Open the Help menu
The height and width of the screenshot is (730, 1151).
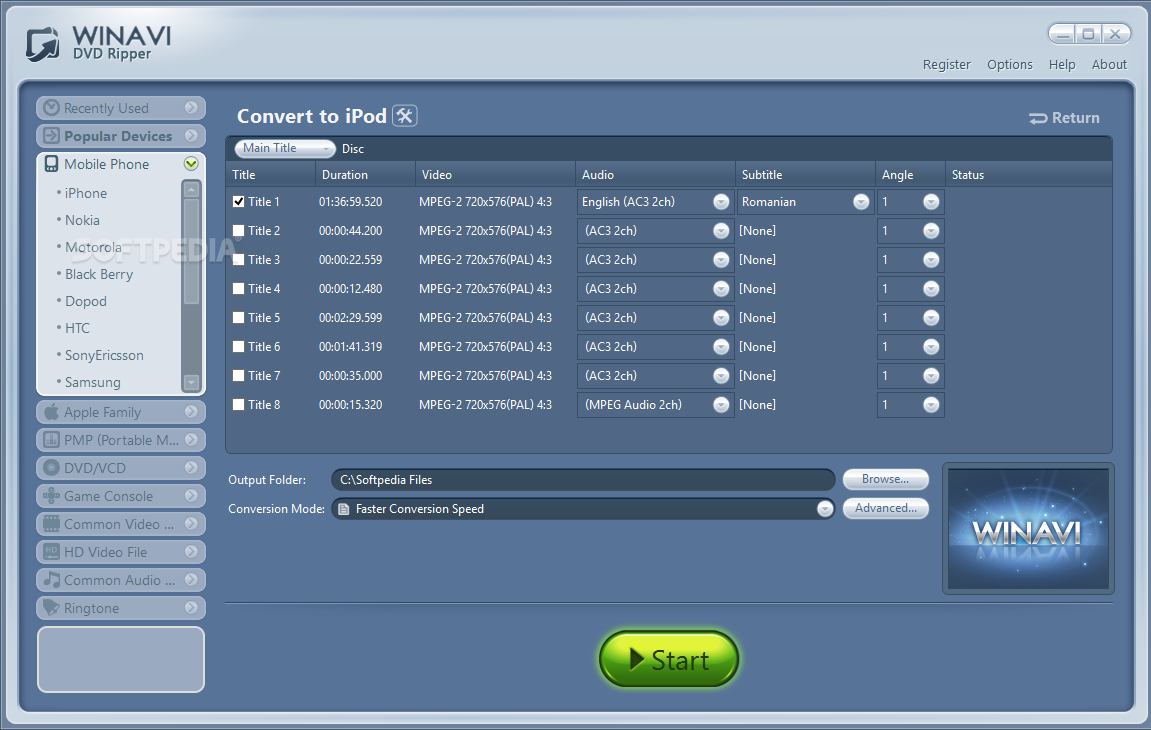[1061, 65]
